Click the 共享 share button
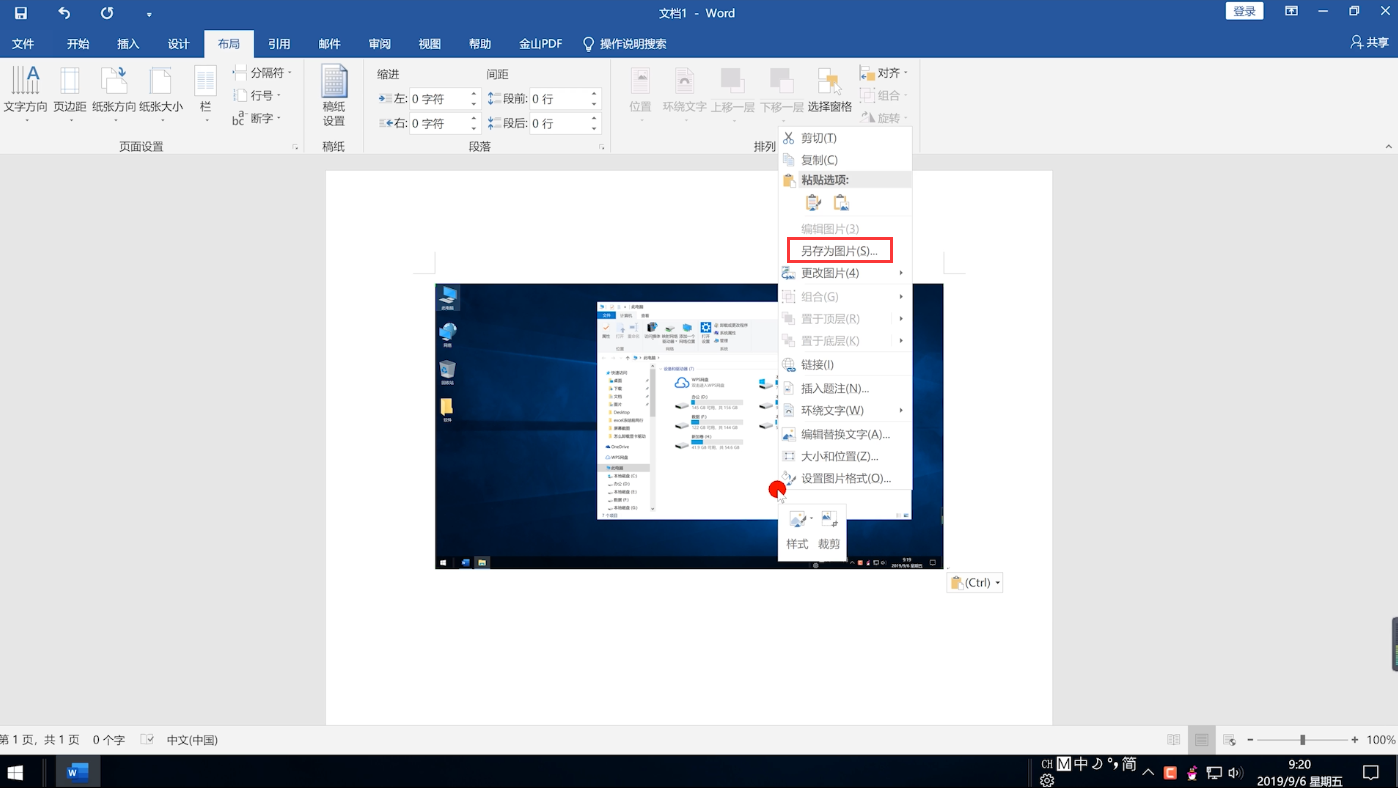This screenshot has height=788, width=1398. click(1369, 42)
